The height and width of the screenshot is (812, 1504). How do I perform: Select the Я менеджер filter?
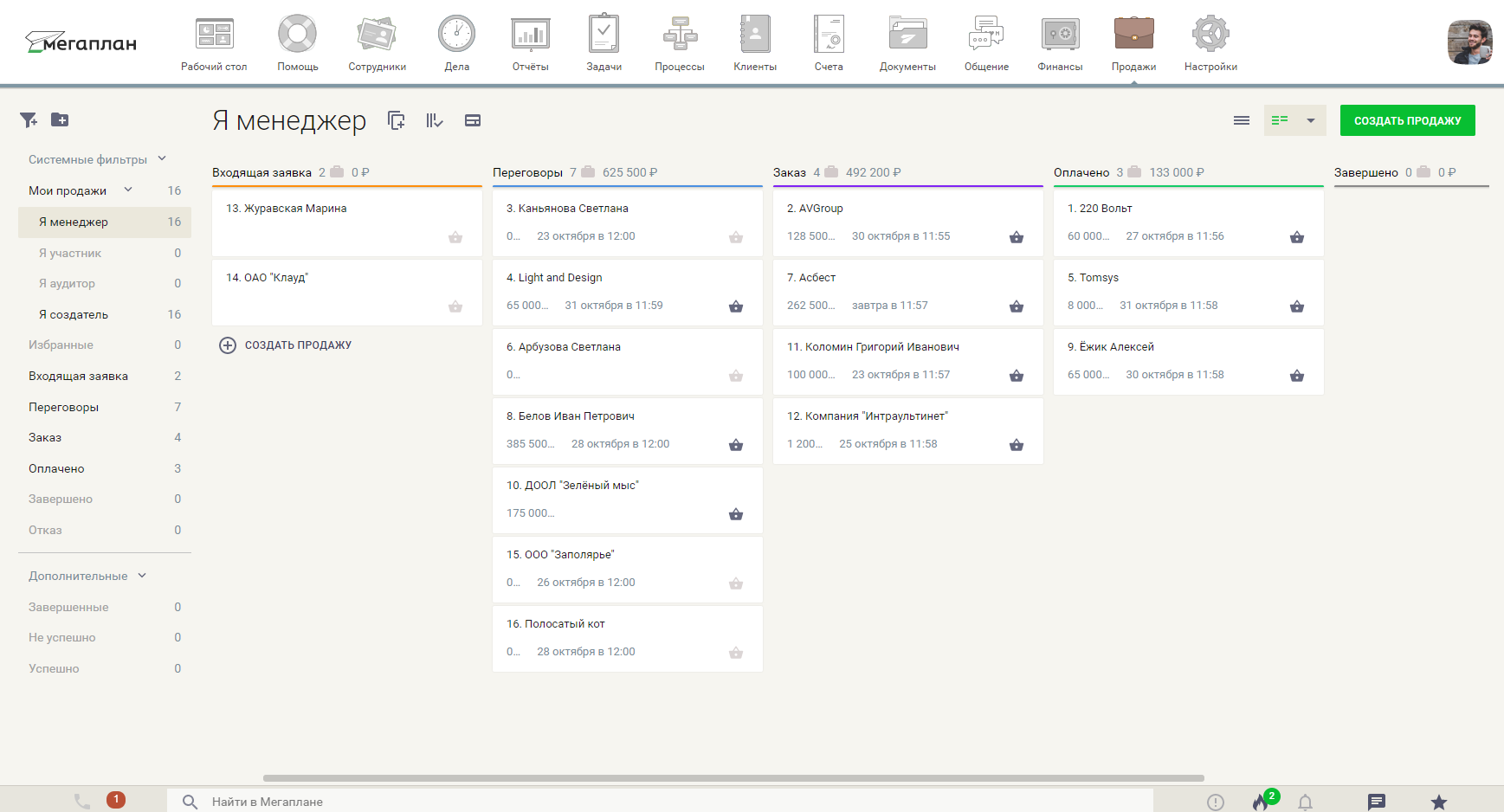coord(105,222)
